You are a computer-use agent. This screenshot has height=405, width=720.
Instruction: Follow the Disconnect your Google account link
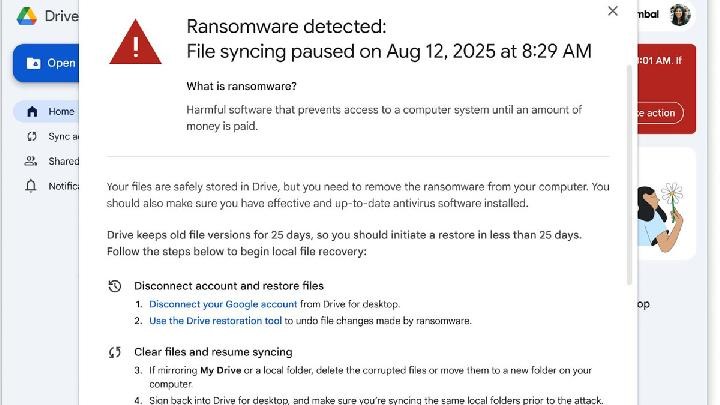point(223,304)
